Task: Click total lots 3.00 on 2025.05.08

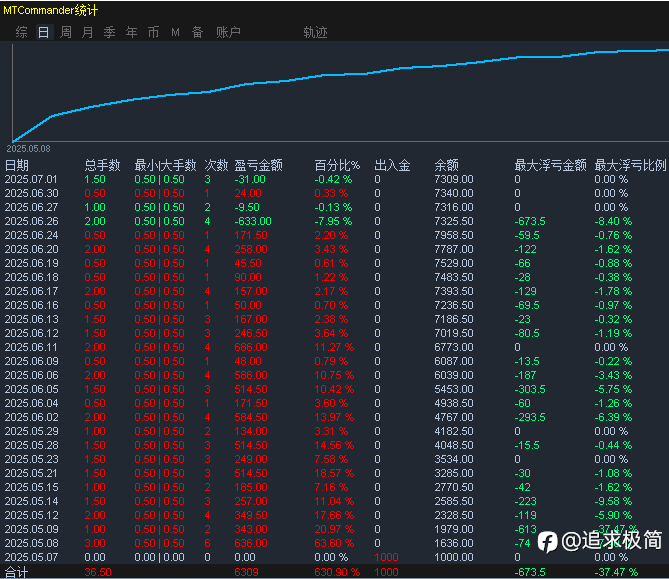Action: pyautogui.click(x=95, y=543)
